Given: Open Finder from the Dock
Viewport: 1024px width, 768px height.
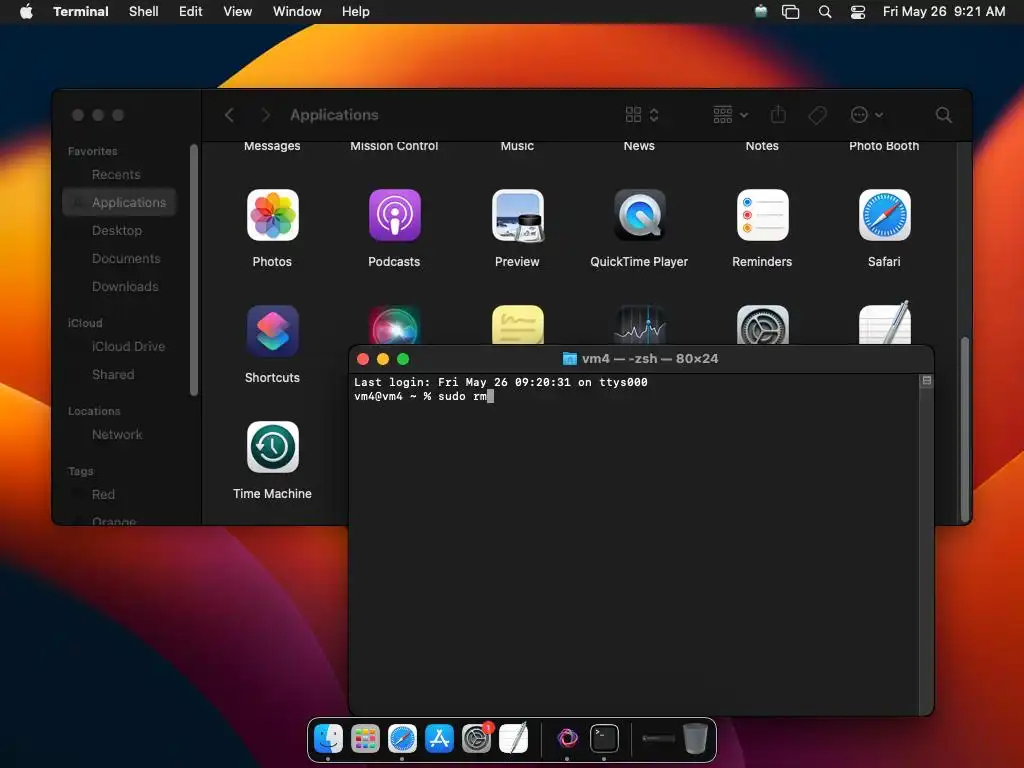Looking at the screenshot, I should 328,739.
